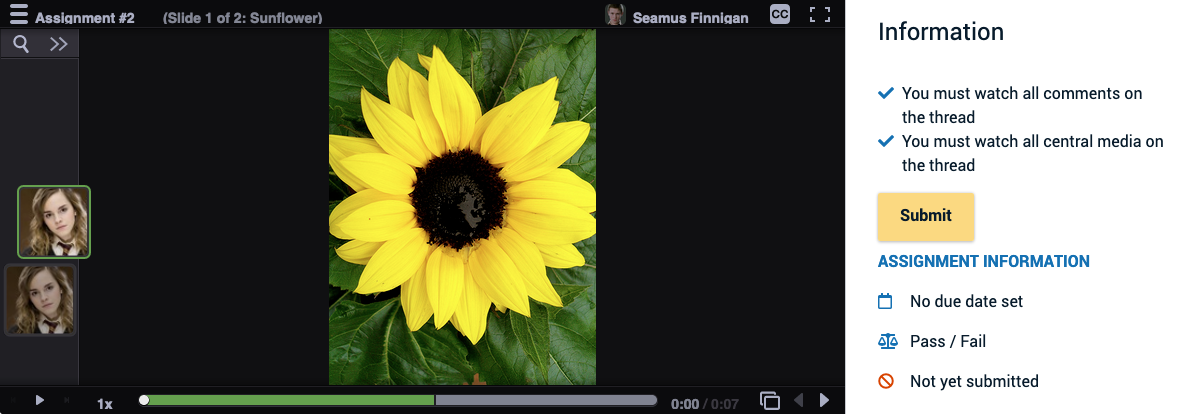Click the ASSIGNMENT INFORMATION heading
This screenshot has width=1196, height=414.
[x=983, y=262]
